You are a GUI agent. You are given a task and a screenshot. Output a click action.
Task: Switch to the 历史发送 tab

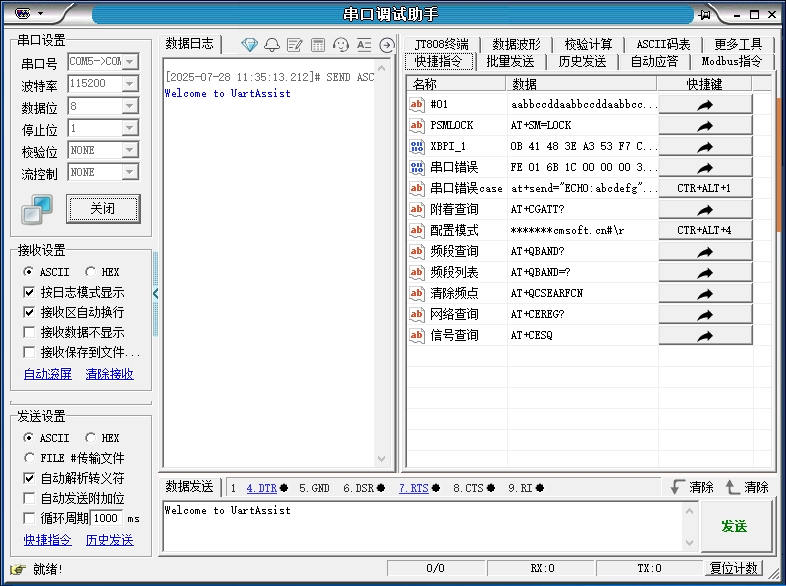pos(582,62)
